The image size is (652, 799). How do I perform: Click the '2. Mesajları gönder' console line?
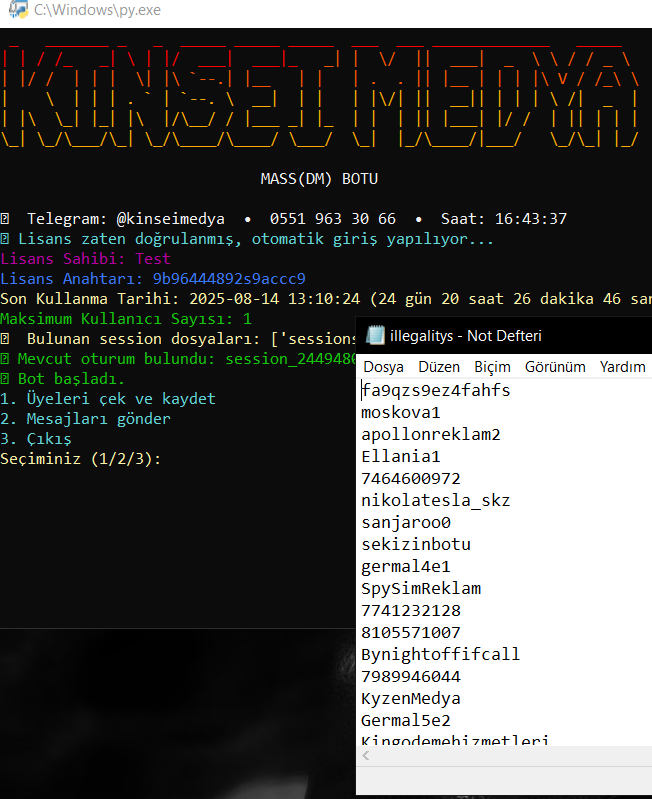point(85,418)
